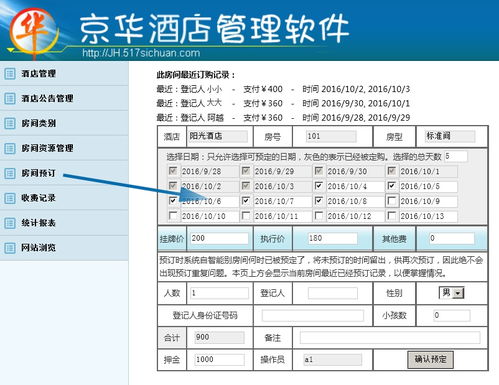Check the 2016/10/9 date checkbox
The image size is (499, 385).
[x=392, y=201]
